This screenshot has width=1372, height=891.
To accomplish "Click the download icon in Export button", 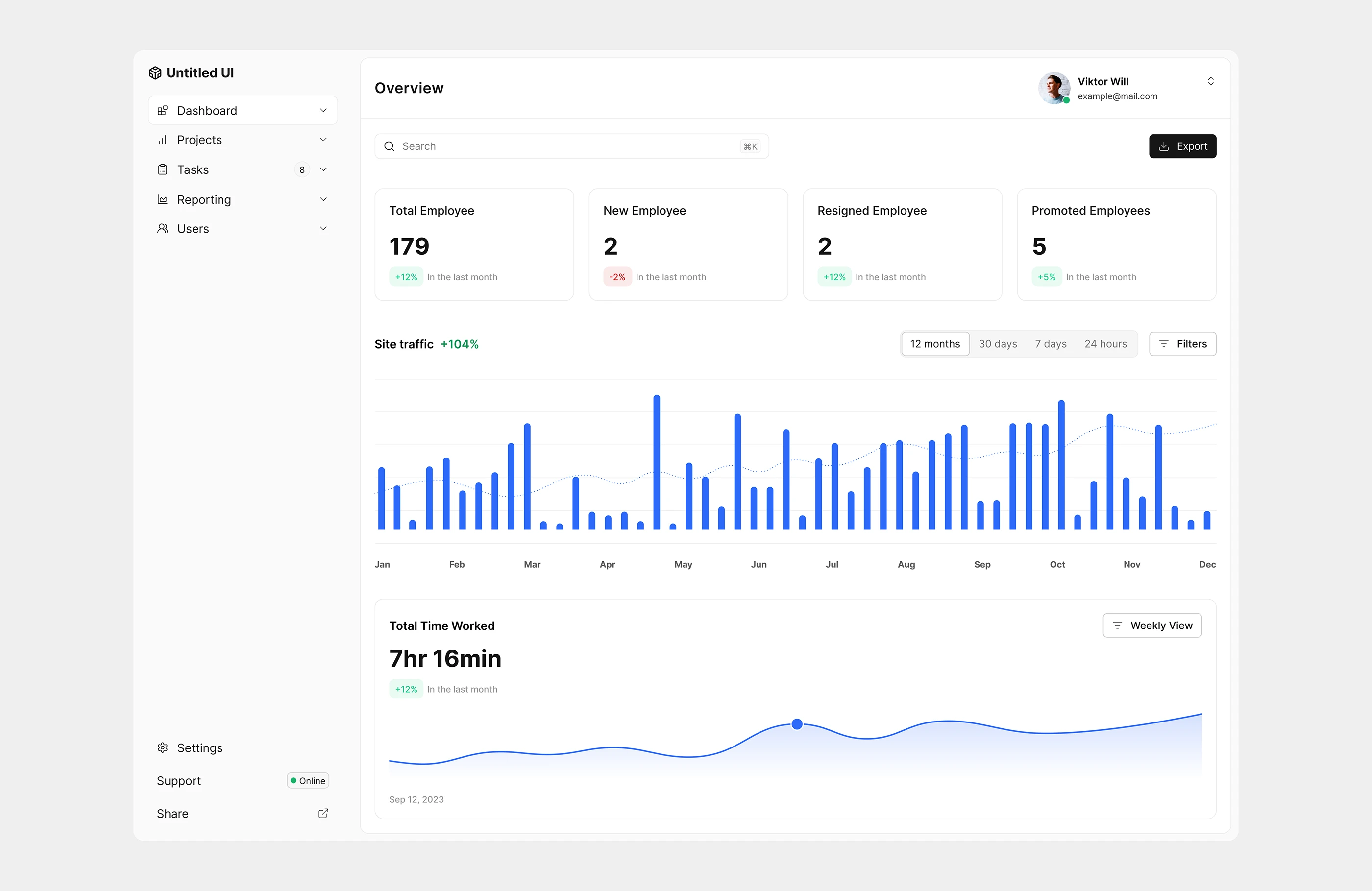I will tap(1164, 146).
